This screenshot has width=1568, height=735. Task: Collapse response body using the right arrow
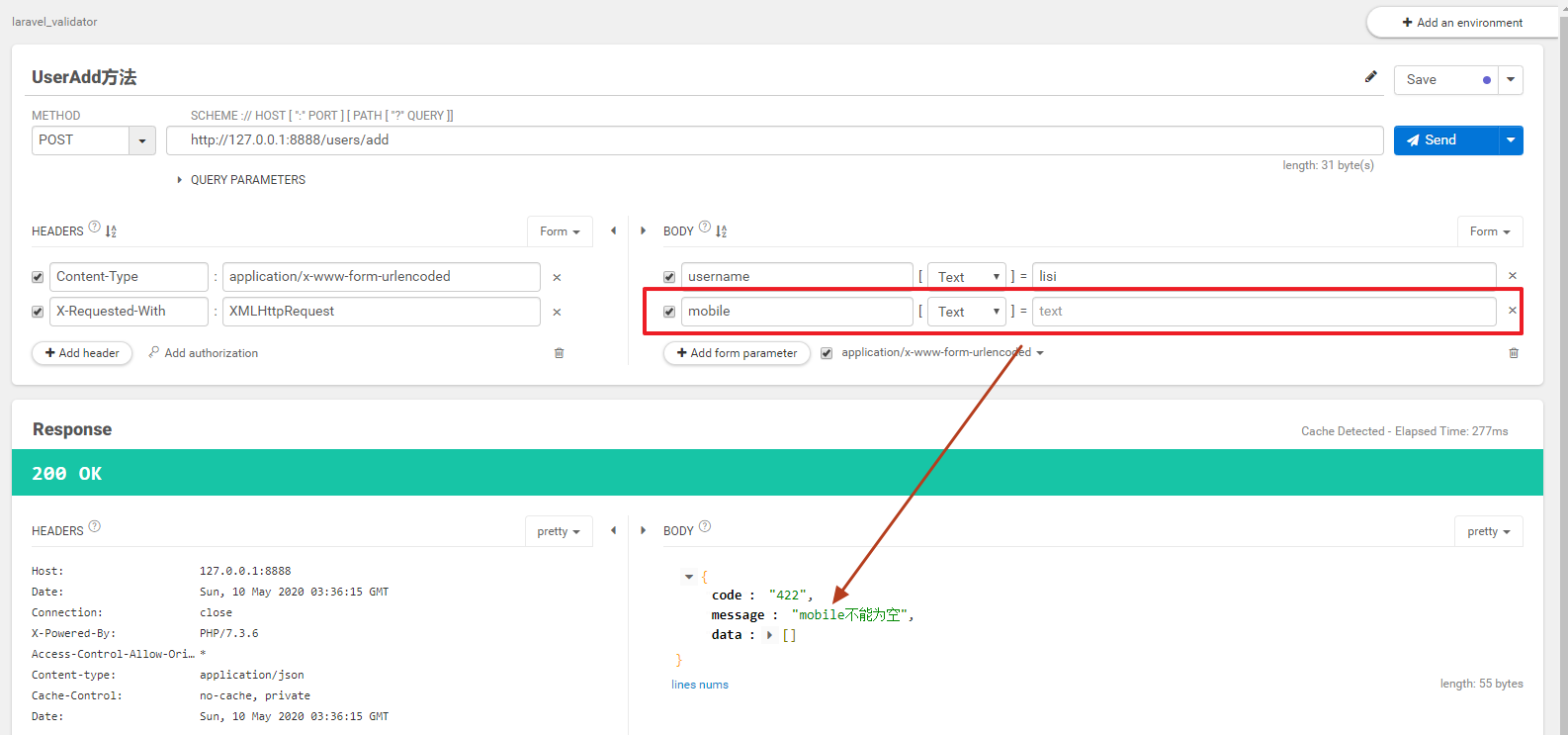point(643,530)
